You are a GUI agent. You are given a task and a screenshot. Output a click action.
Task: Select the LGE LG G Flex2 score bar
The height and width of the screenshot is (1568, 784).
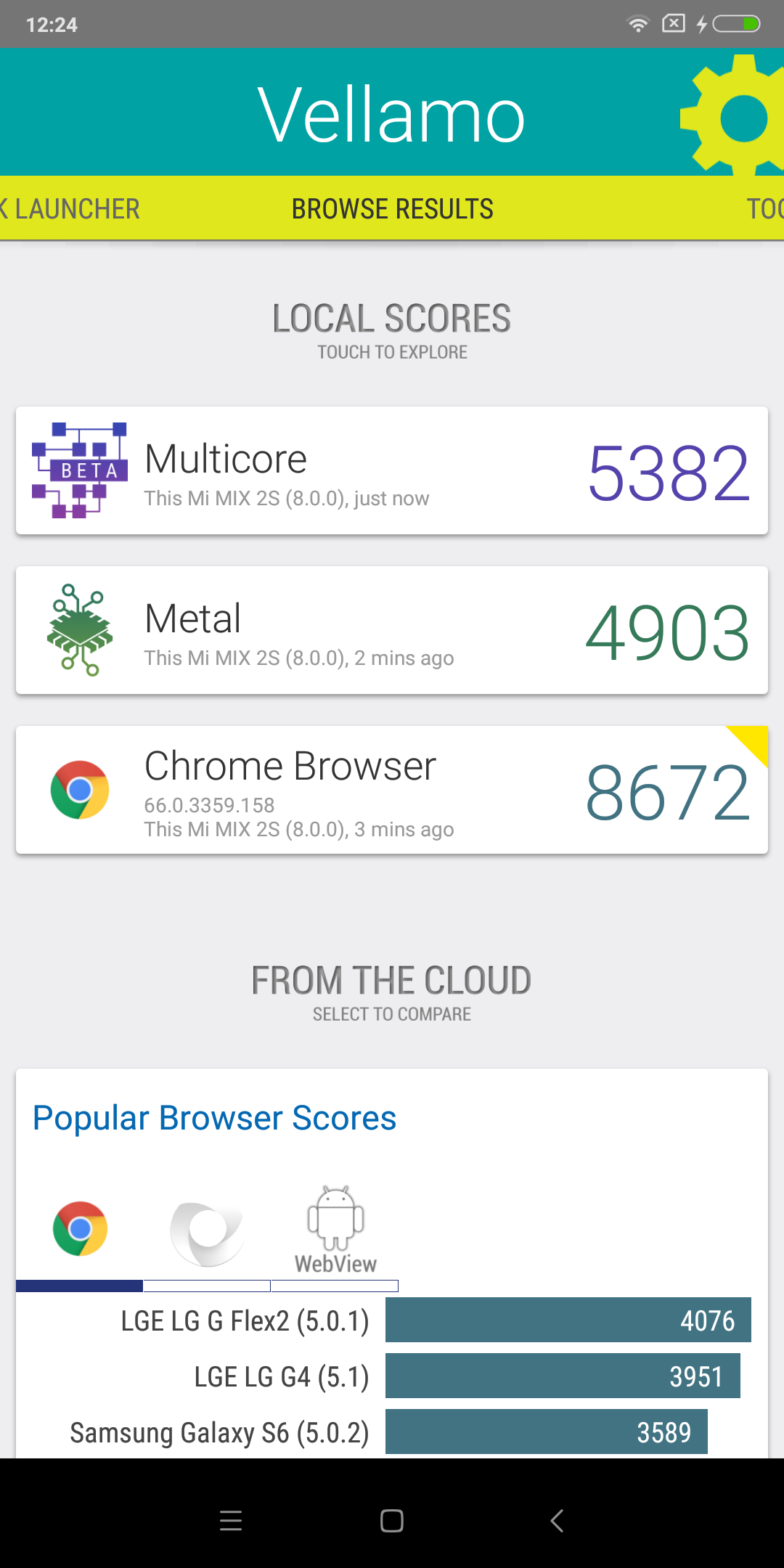tap(568, 1320)
